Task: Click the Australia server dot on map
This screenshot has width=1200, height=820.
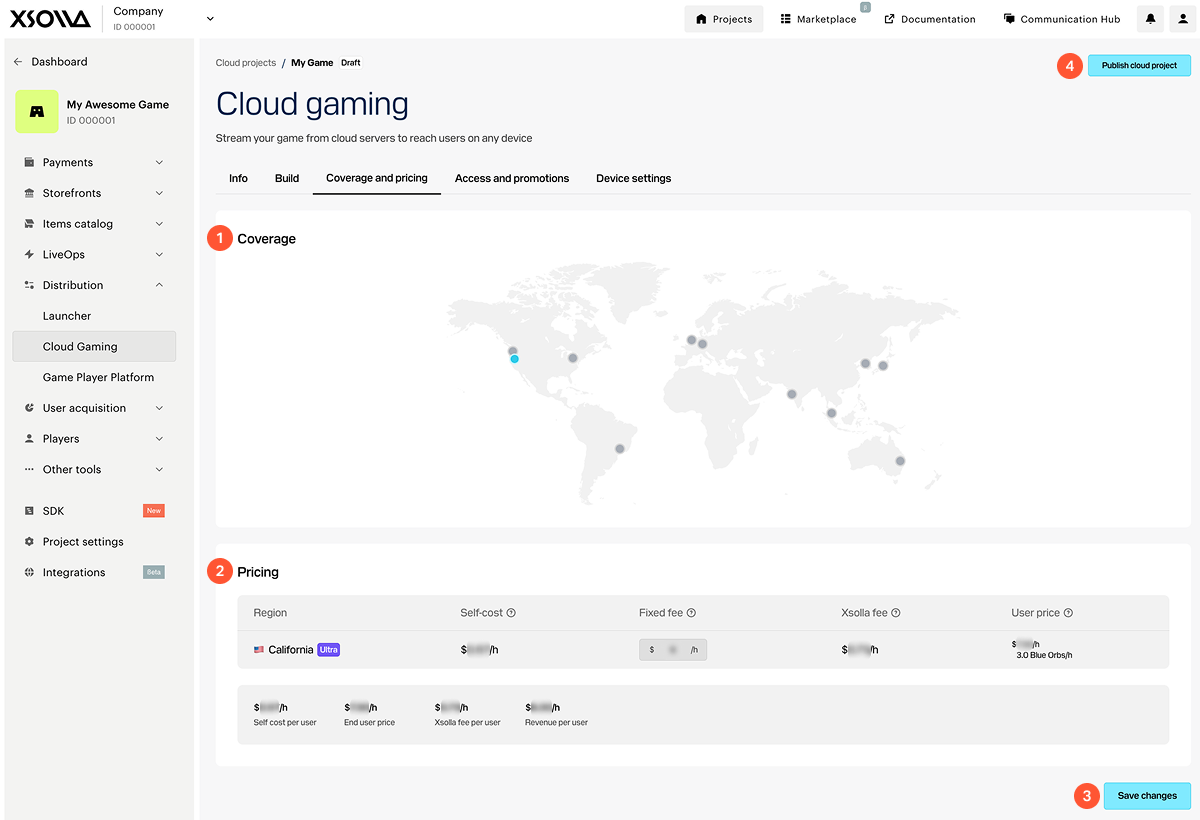Action: pyautogui.click(x=900, y=461)
